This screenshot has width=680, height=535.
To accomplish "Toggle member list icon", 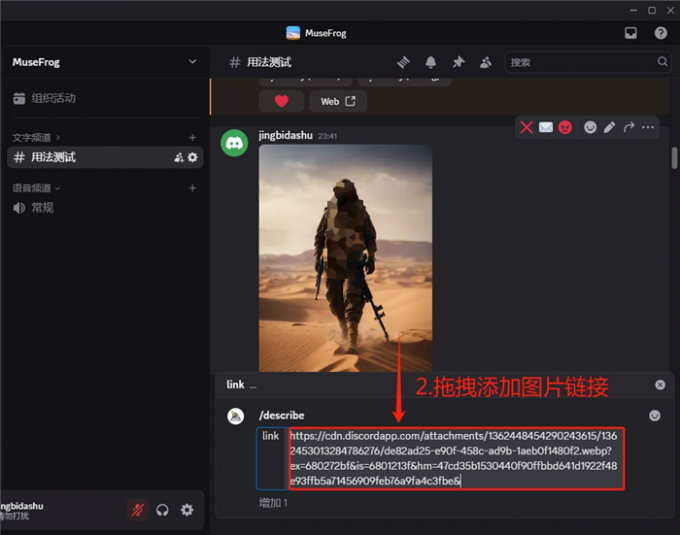I will pos(486,62).
